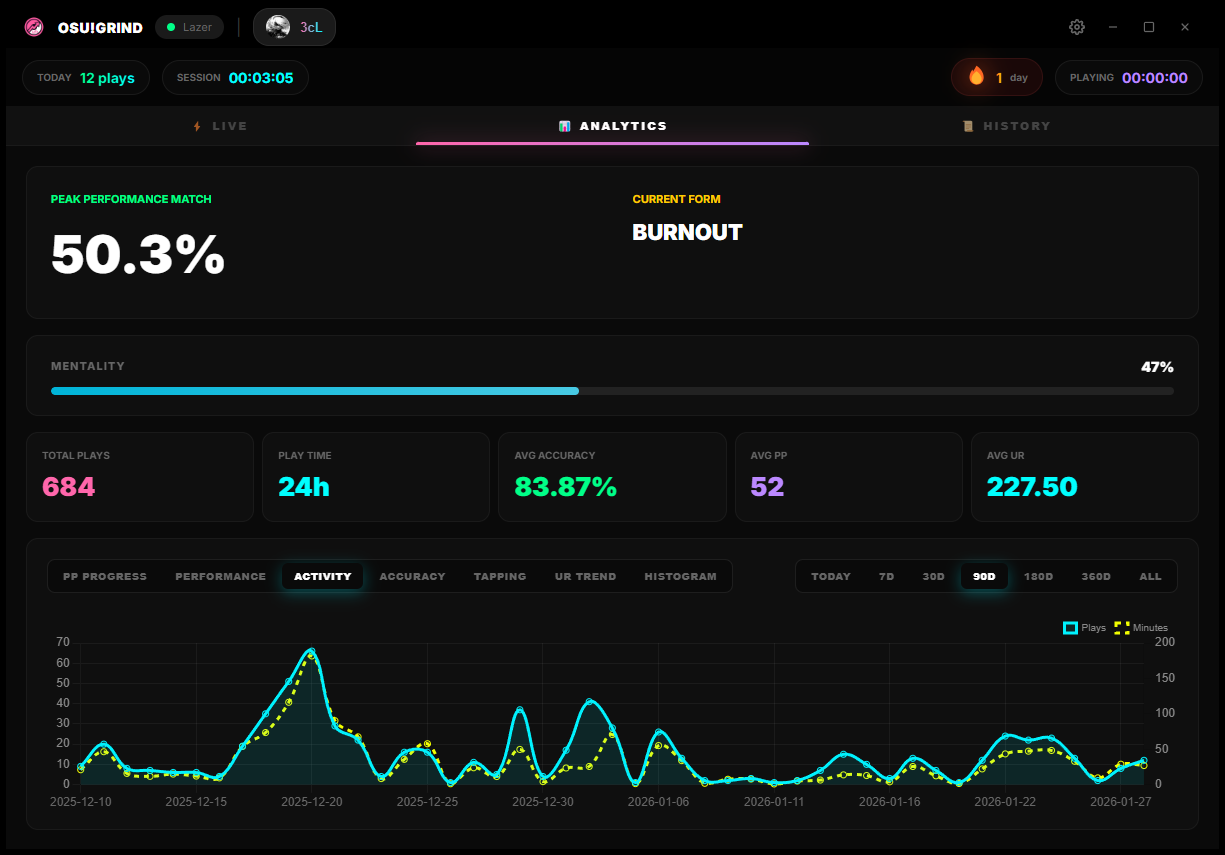
Task: Toggle the Lazer mode pill
Action: [189, 27]
